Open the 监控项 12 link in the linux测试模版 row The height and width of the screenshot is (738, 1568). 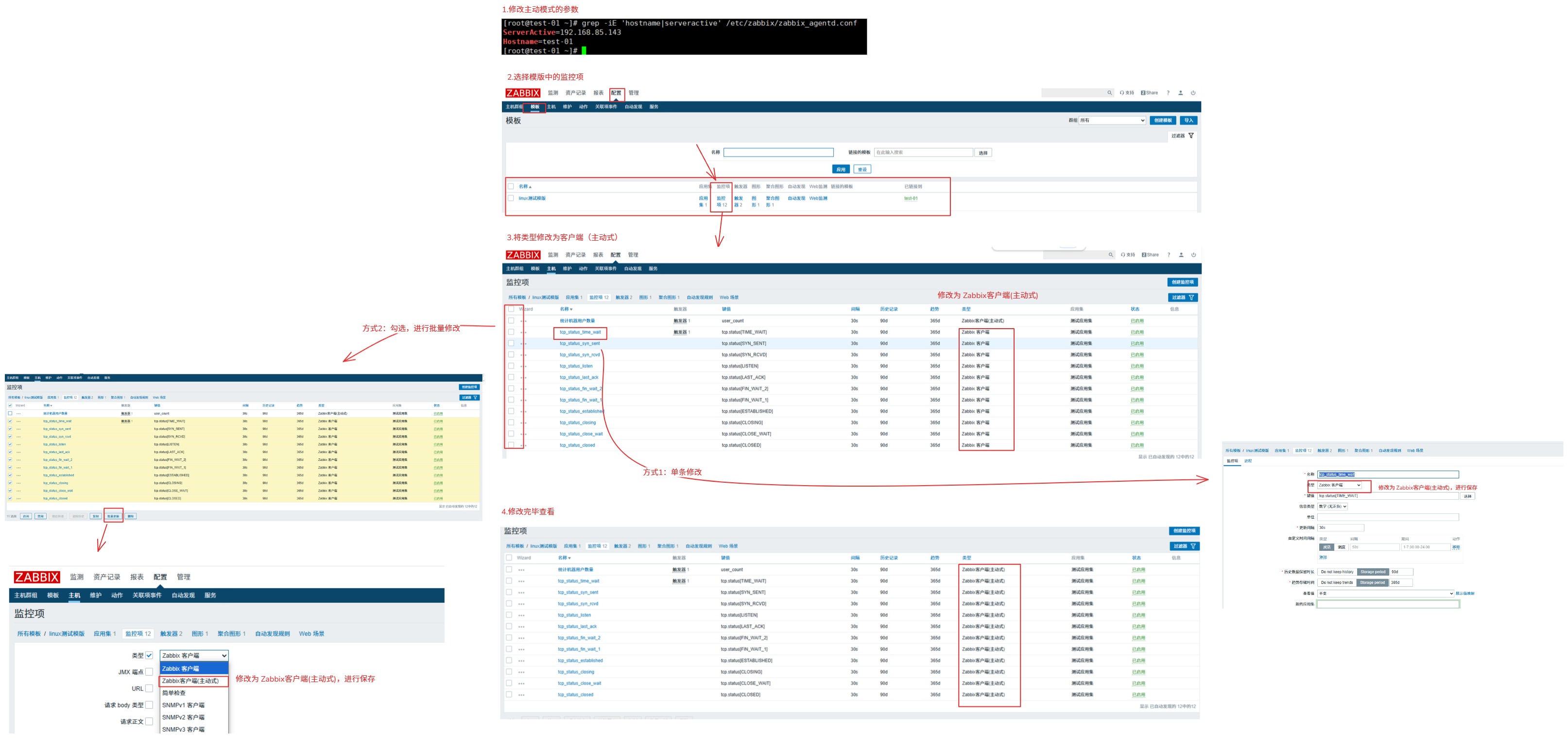click(721, 202)
